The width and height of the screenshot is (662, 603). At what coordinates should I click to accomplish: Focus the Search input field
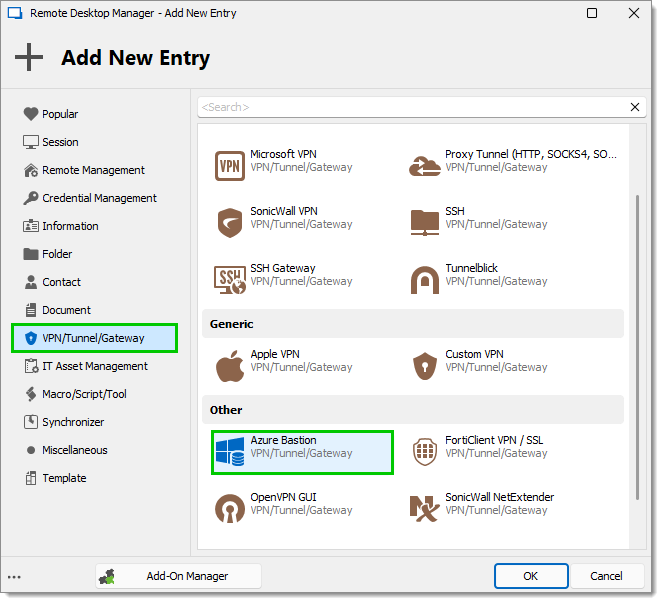[415, 108]
